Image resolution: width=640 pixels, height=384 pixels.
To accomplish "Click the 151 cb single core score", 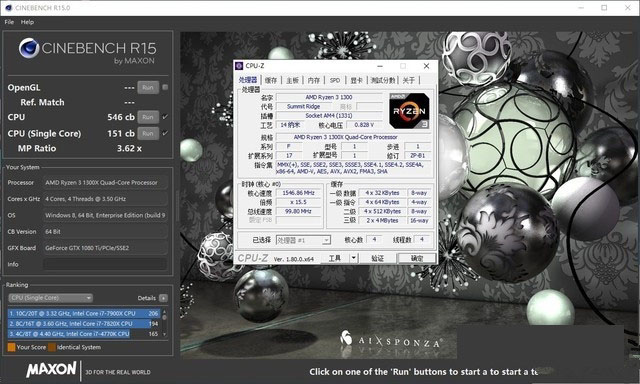I will (x=121, y=133).
